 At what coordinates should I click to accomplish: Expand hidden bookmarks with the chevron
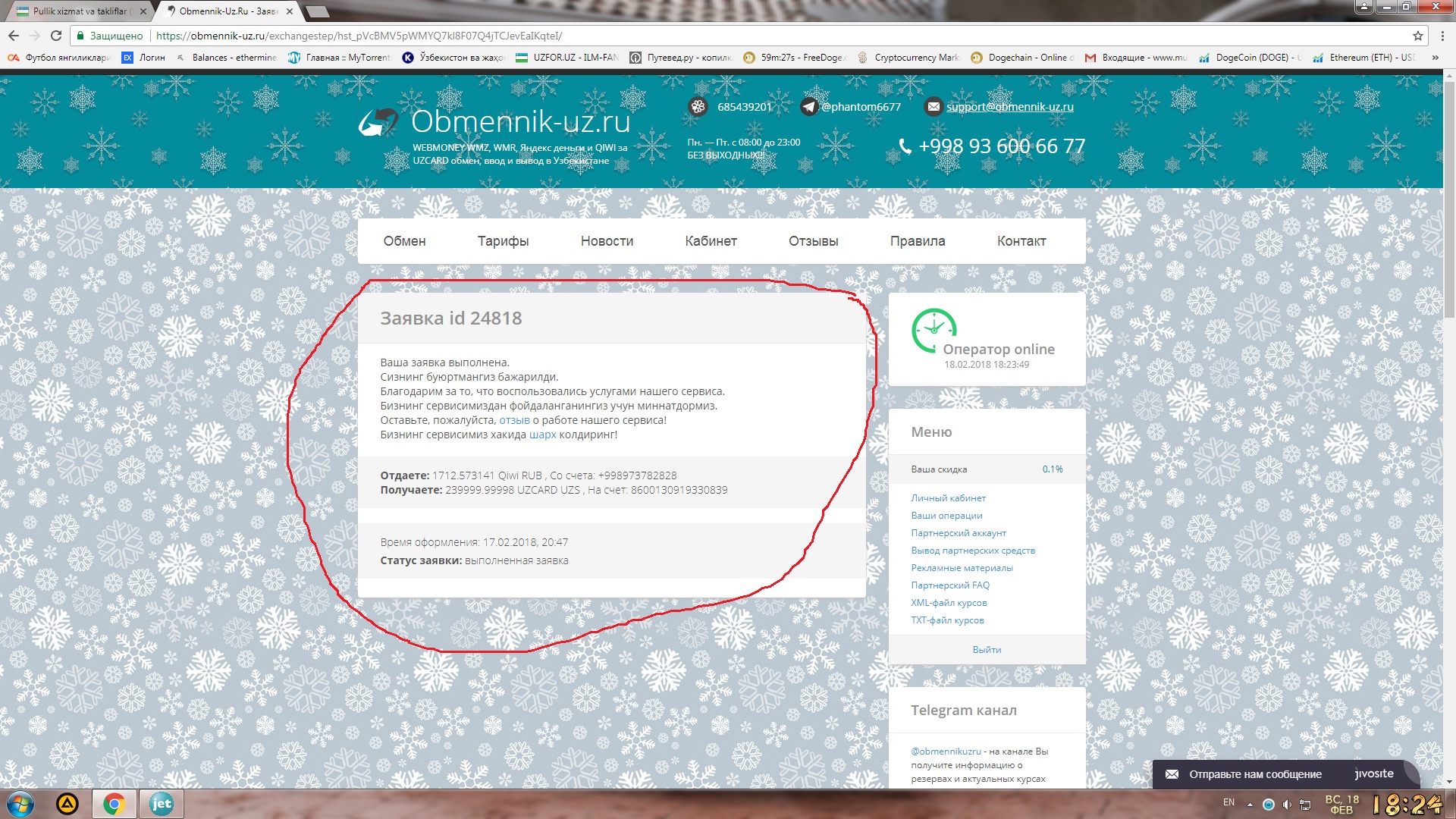(1435, 58)
